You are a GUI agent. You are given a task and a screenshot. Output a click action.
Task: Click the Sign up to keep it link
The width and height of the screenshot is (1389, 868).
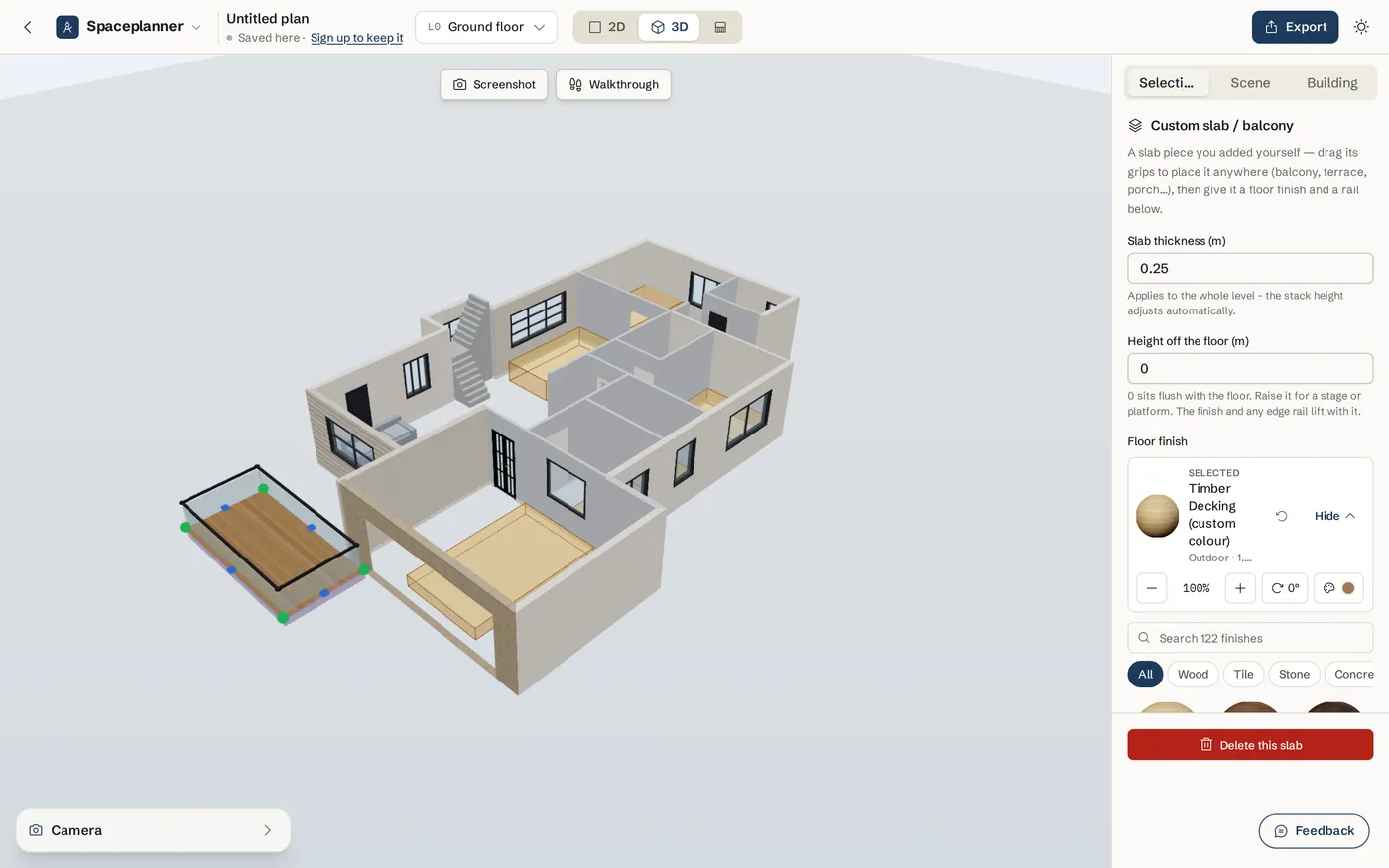click(x=356, y=38)
